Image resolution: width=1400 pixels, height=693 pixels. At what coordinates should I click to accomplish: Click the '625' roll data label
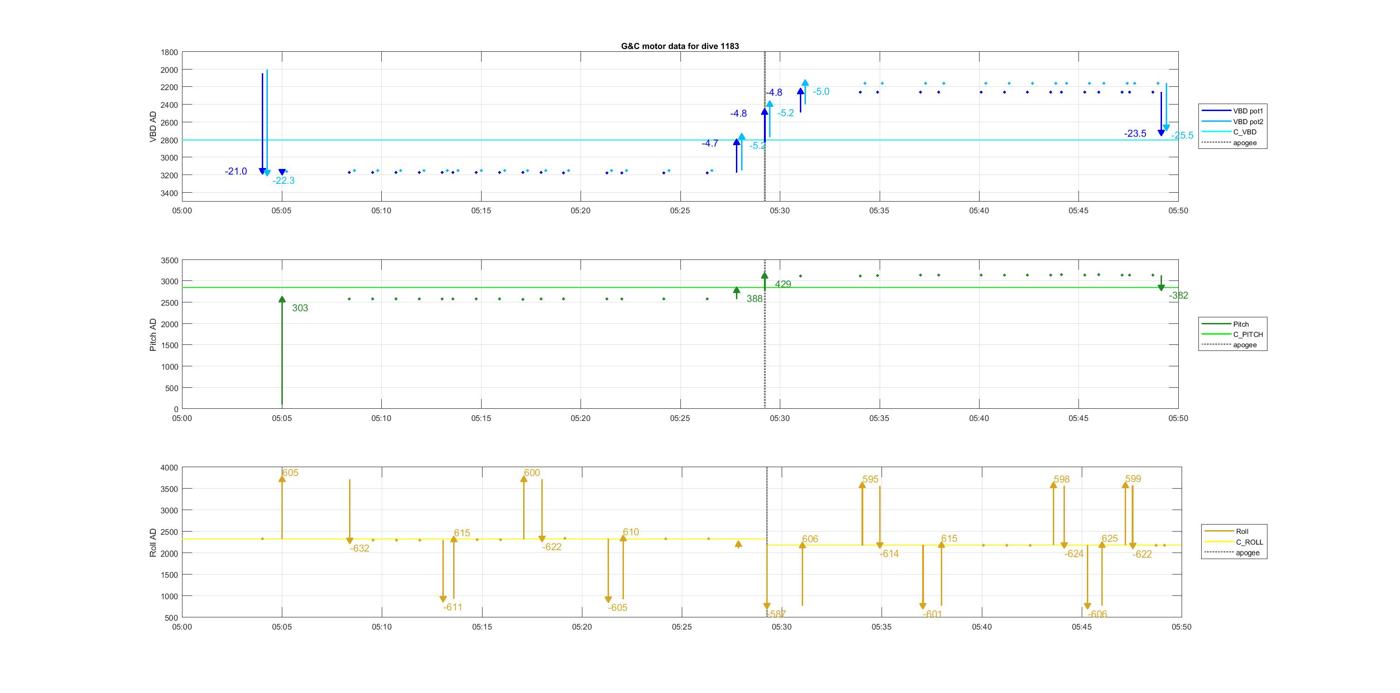coord(1110,539)
